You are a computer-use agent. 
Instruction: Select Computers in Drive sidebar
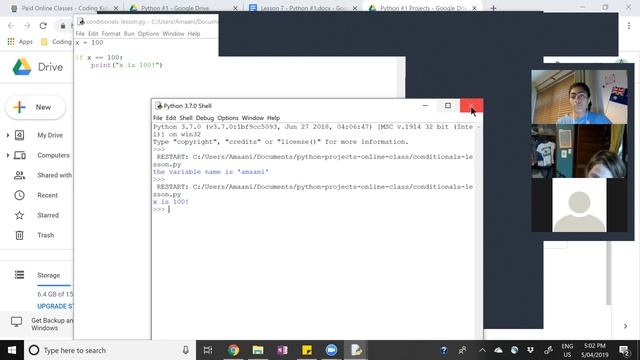[x=53, y=155]
